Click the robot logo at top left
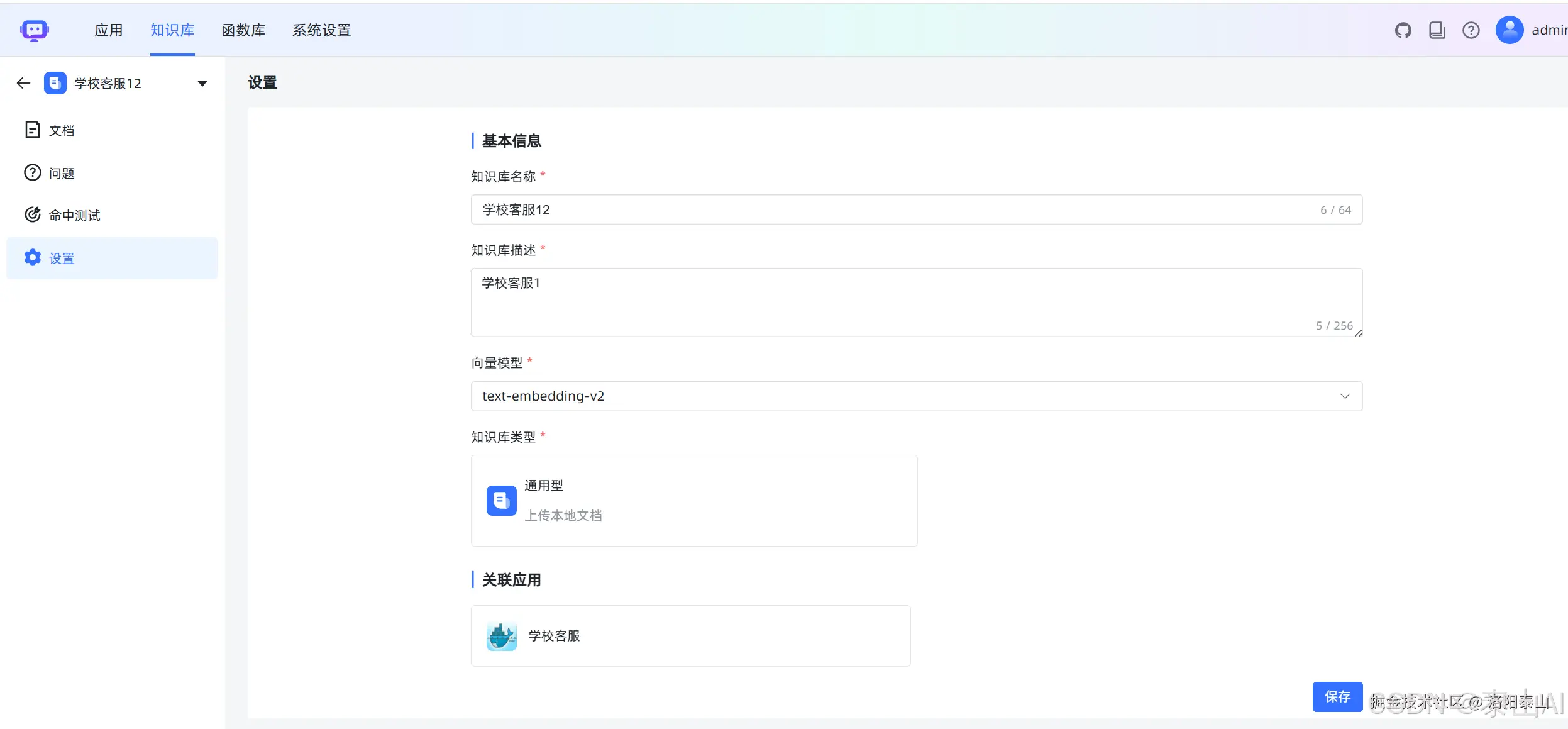This screenshot has height=729, width=1568. (x=35, y=30)
